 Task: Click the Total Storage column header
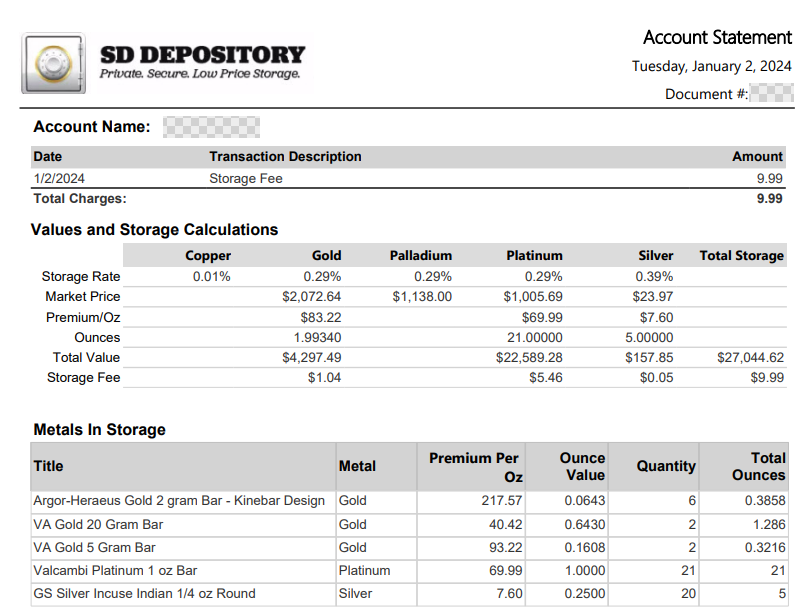click(741, 256)
